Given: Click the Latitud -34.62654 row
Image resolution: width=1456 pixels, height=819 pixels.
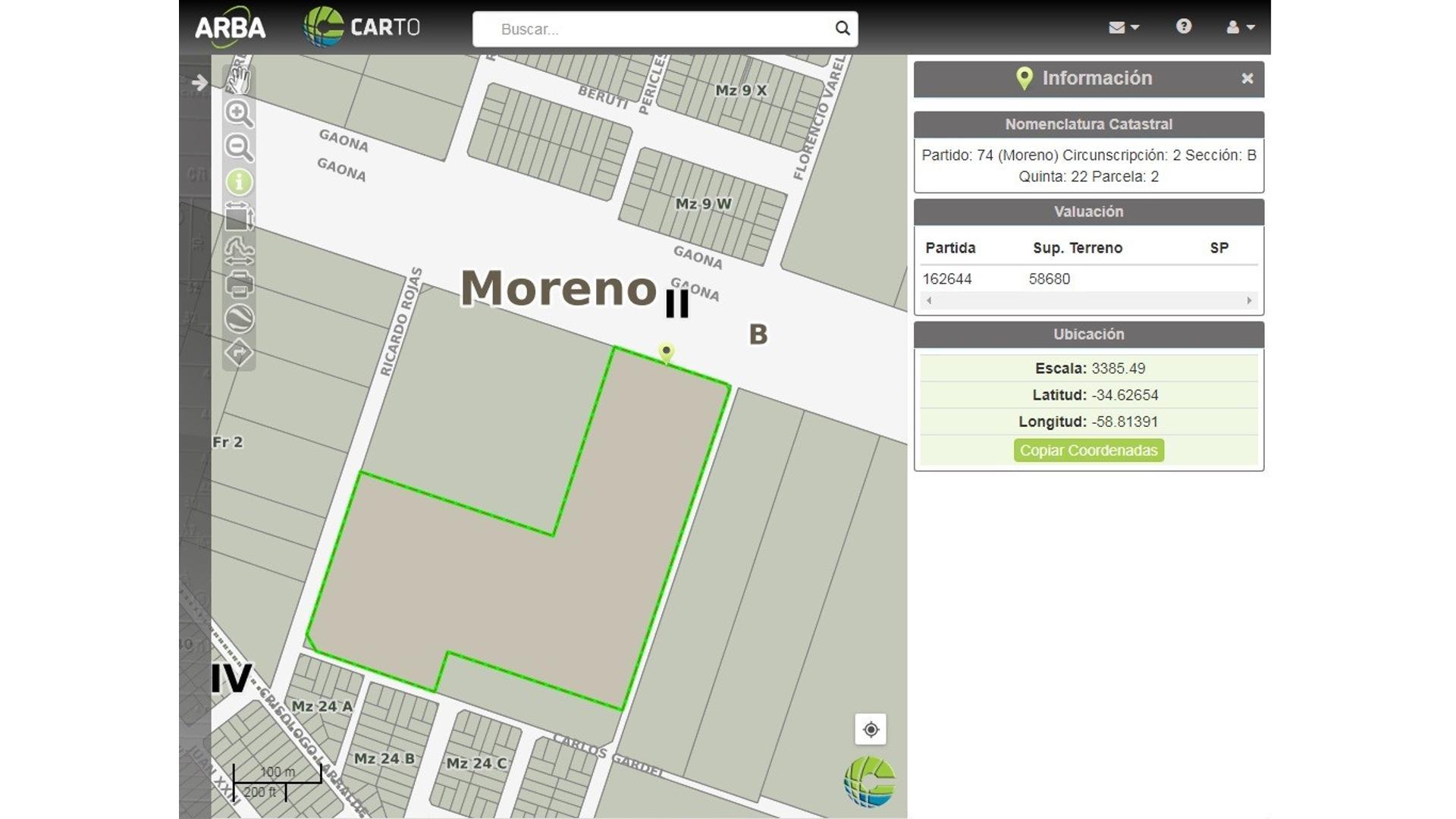Looking at the screenshot, I should [x=1088, y=395].
